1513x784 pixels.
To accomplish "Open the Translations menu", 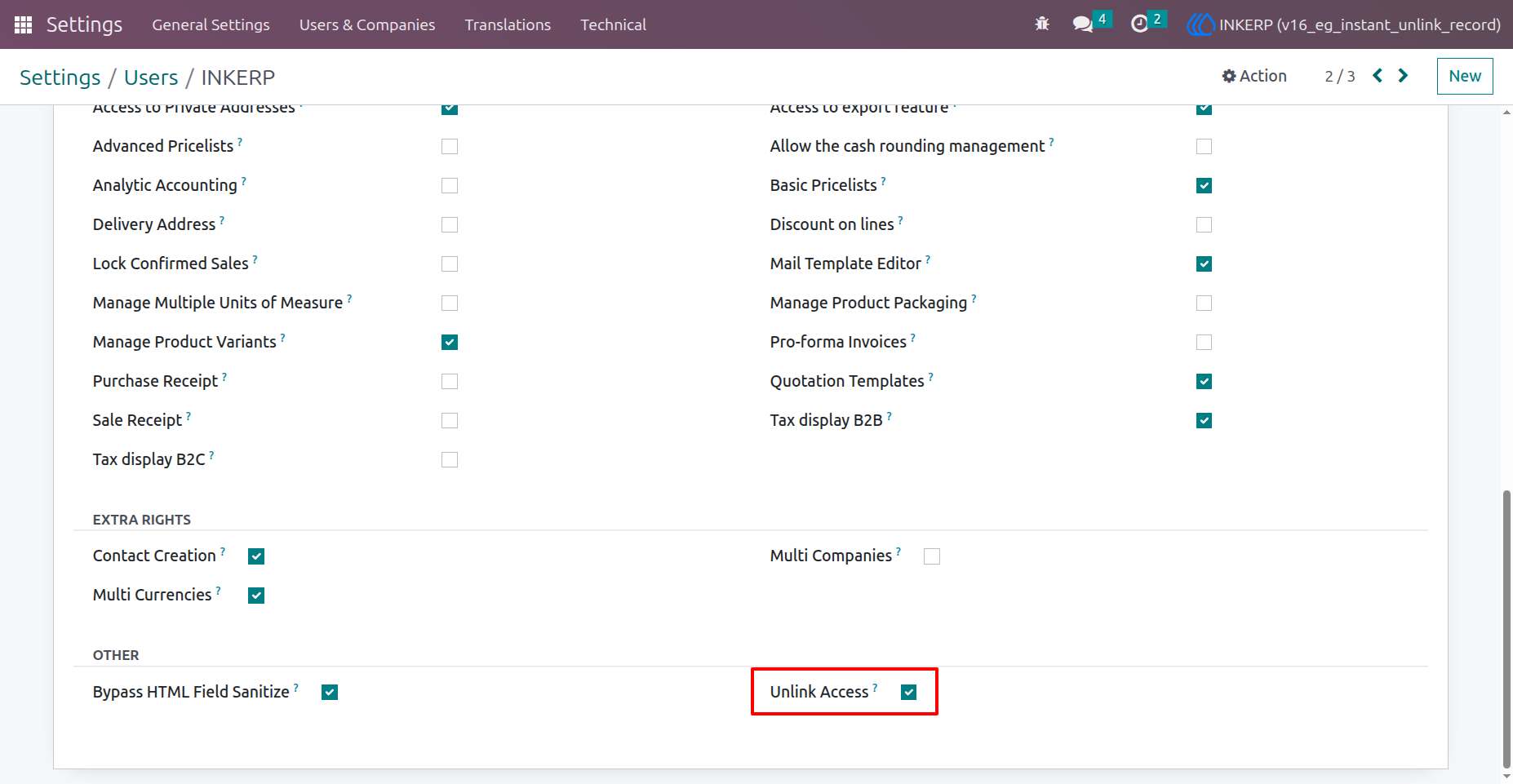I will (x=508, y=24).
